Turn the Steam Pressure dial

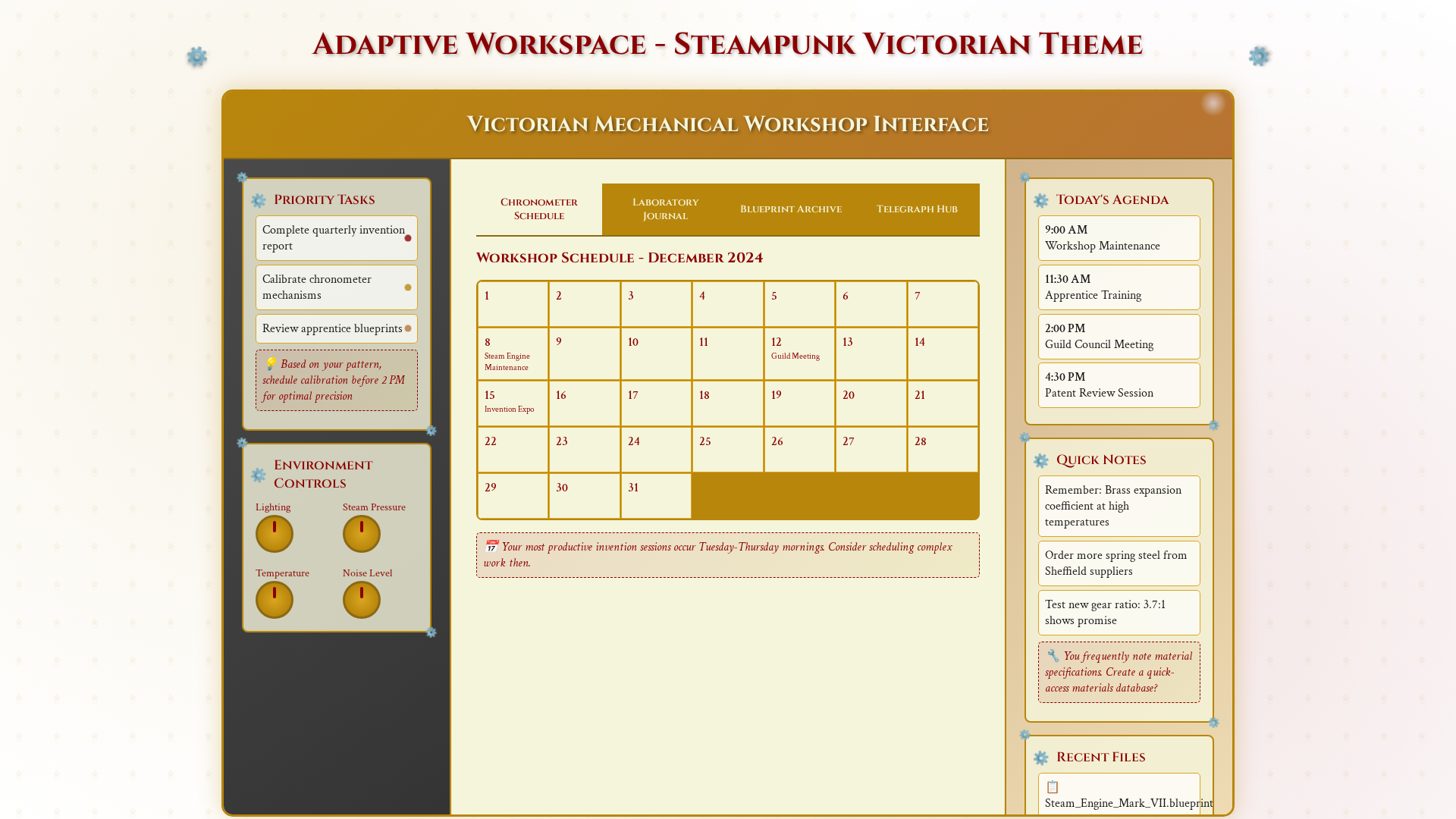click(362, 535)
